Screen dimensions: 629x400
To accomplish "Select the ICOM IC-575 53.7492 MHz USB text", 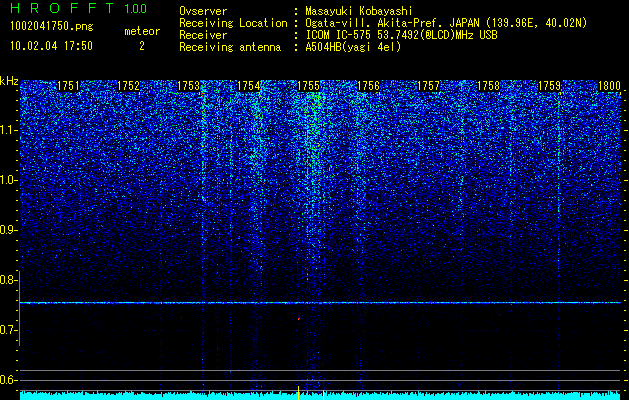I will tap(401, 35).
